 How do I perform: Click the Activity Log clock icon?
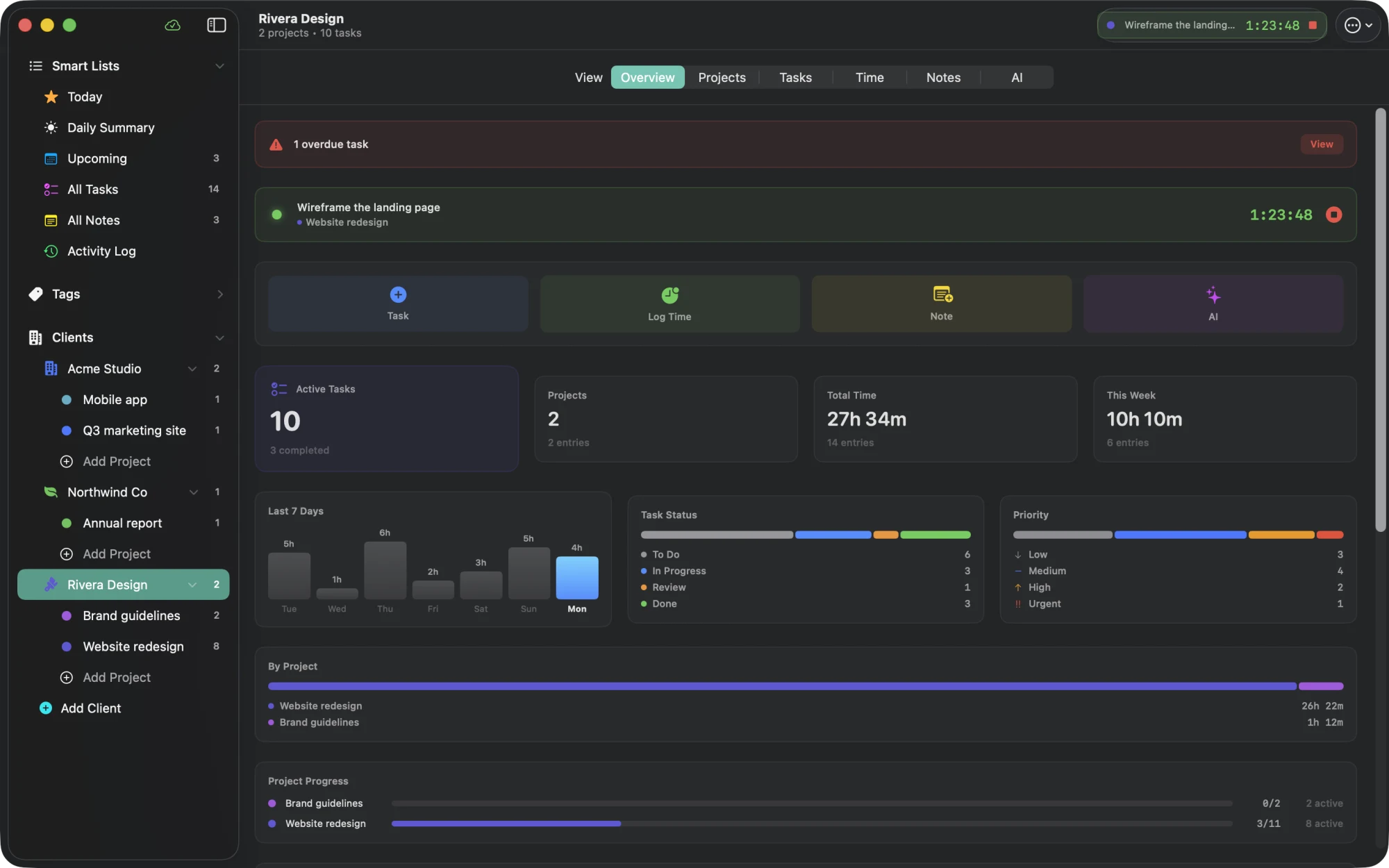[51, 251]
